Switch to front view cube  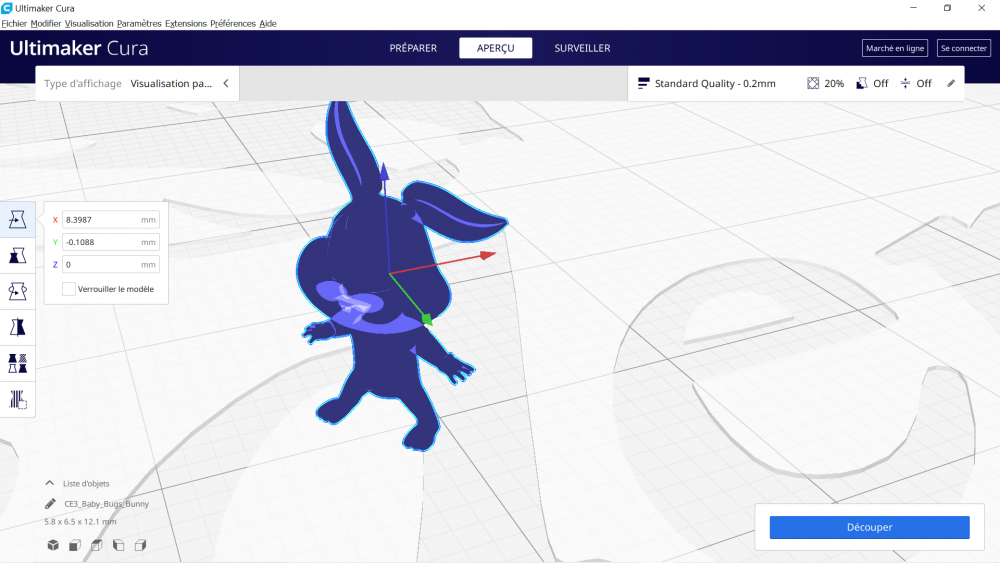click(x=75, y=545)
